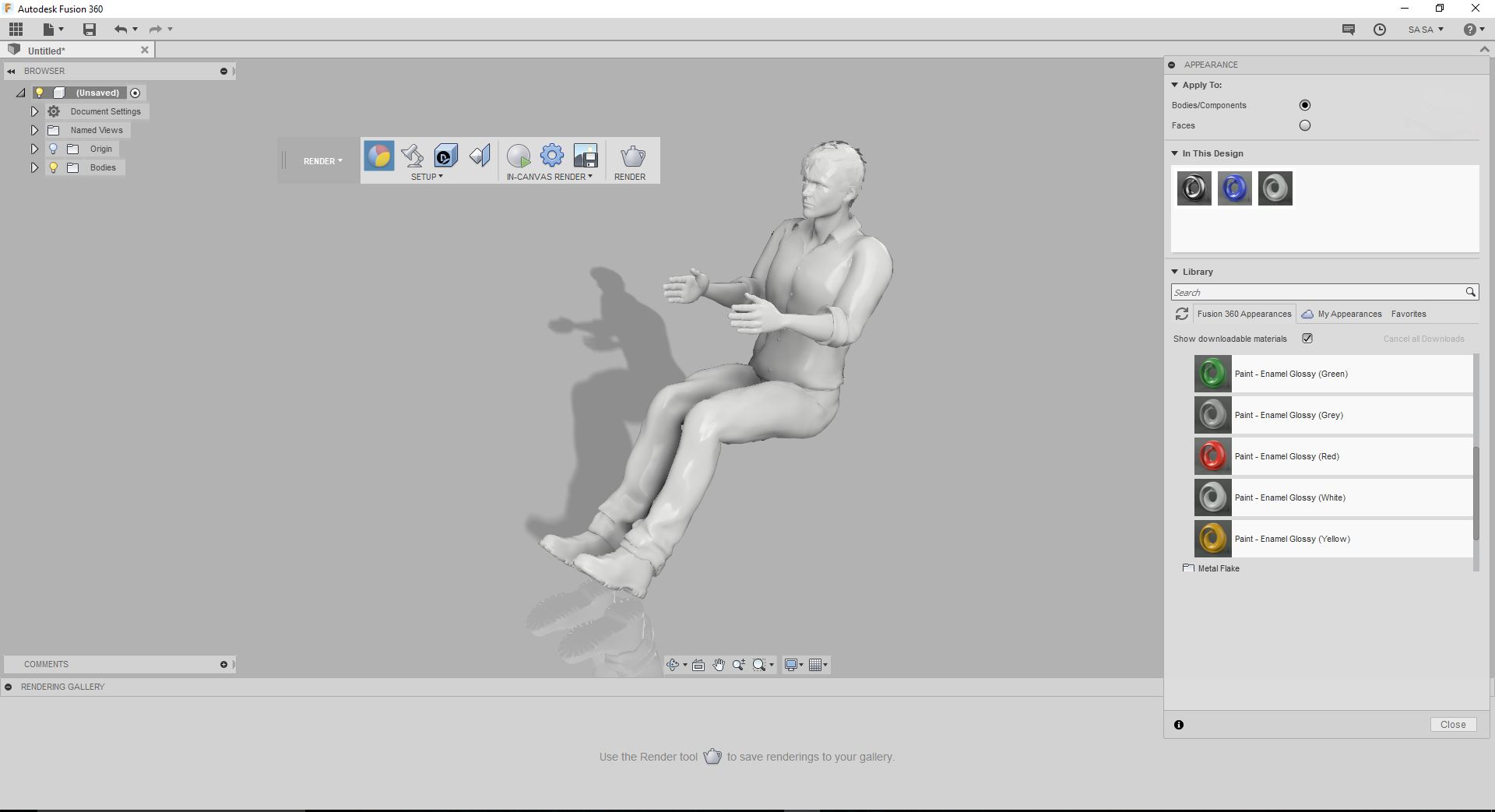The image size is (1495, 812).
Task: Toggle visibility bulb of Origin folder
Action: (54, 149)
